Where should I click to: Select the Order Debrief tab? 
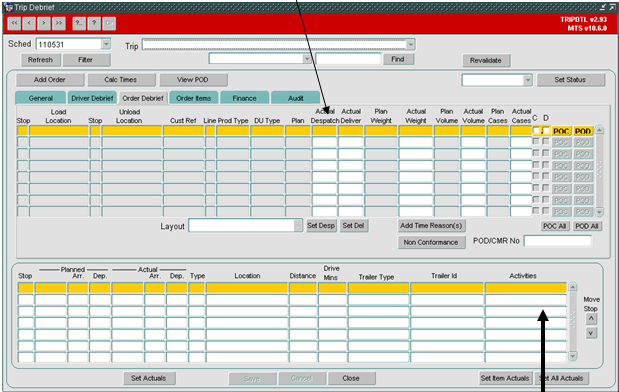143,98
